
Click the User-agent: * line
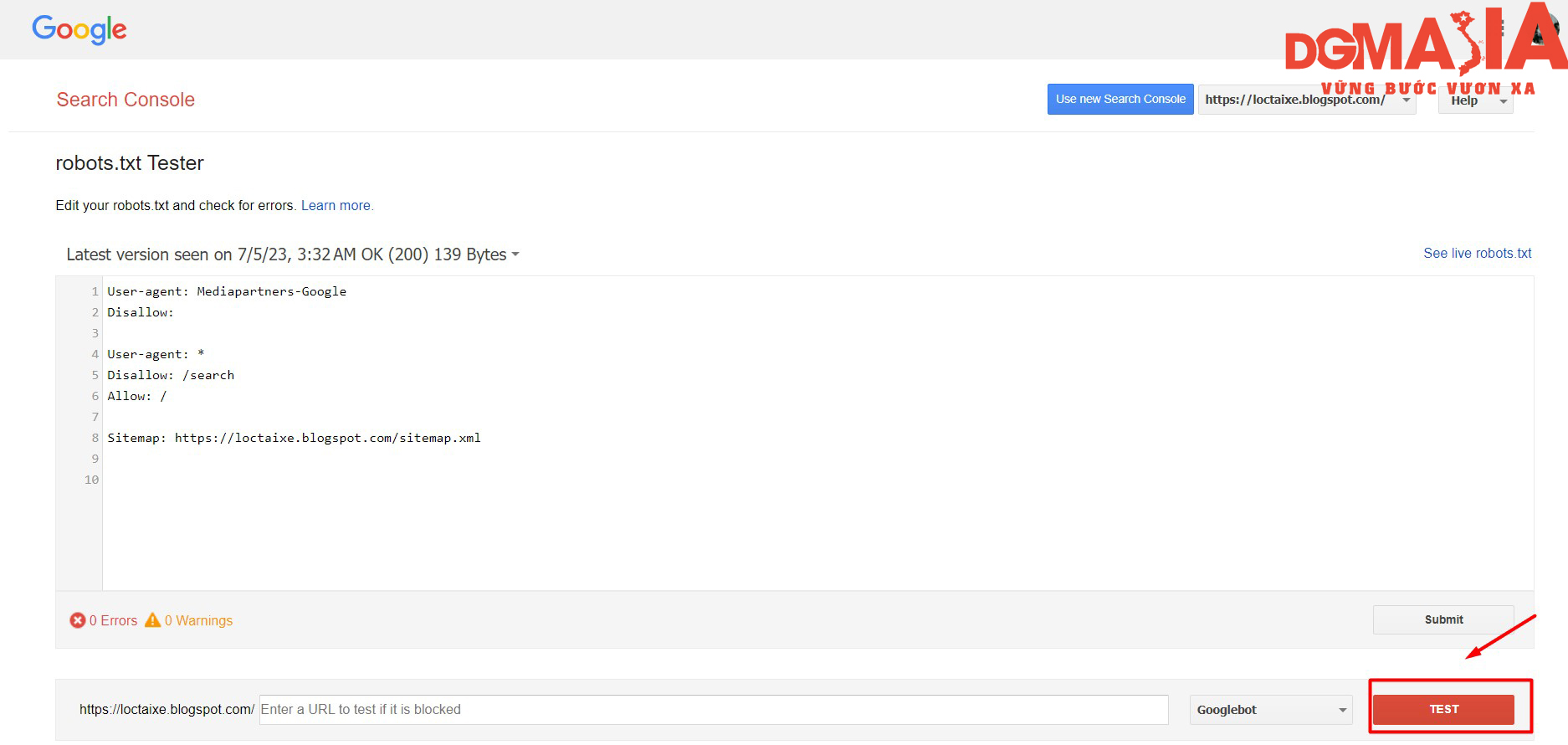pos(156,354)
